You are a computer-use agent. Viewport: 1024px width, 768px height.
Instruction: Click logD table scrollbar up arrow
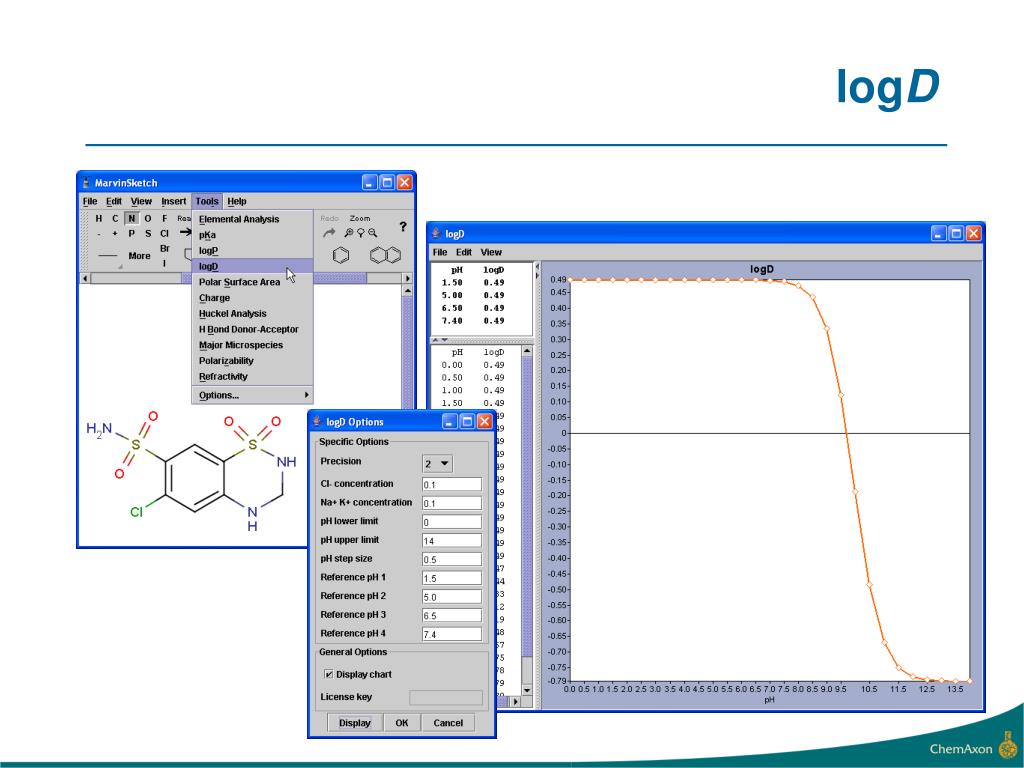click(x=527, y=351)
